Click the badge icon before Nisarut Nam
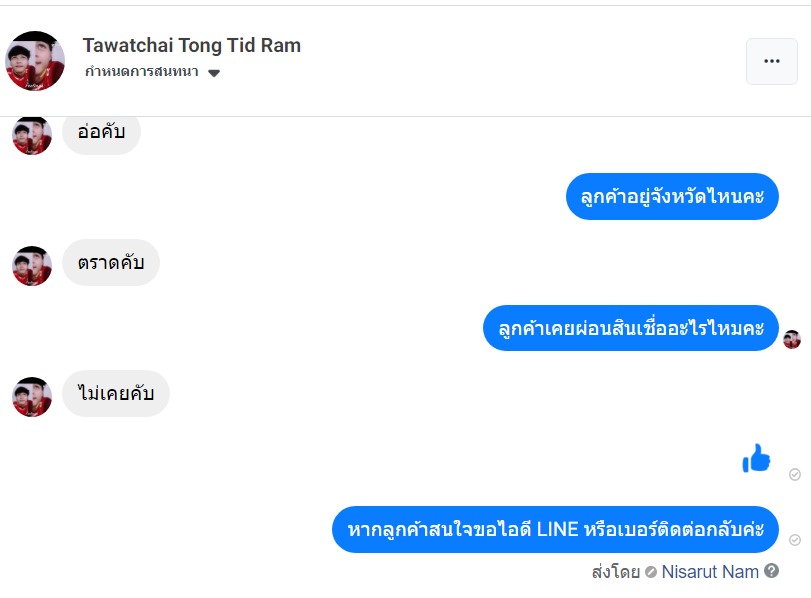Image resolution: width=811 pixels, height=598 pixels. [651, 572]
